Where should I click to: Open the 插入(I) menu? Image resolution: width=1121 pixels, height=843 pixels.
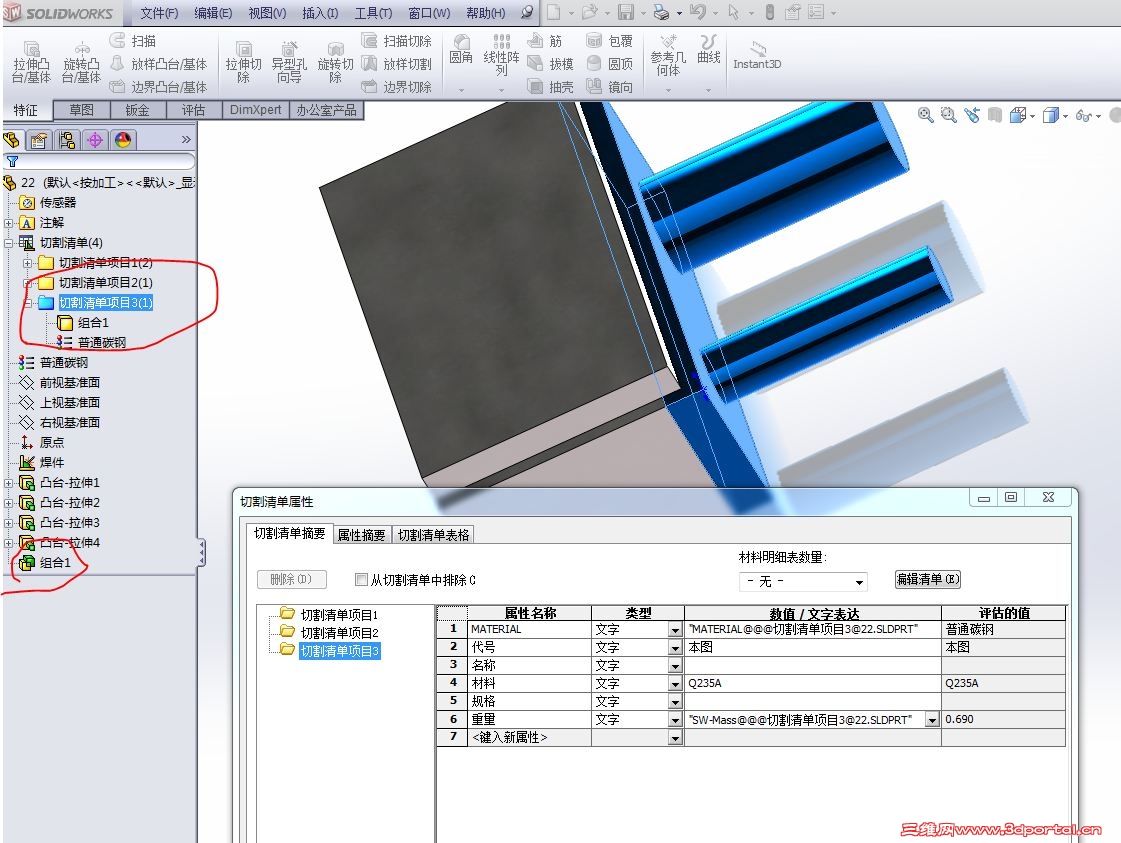tap(320, 13)
